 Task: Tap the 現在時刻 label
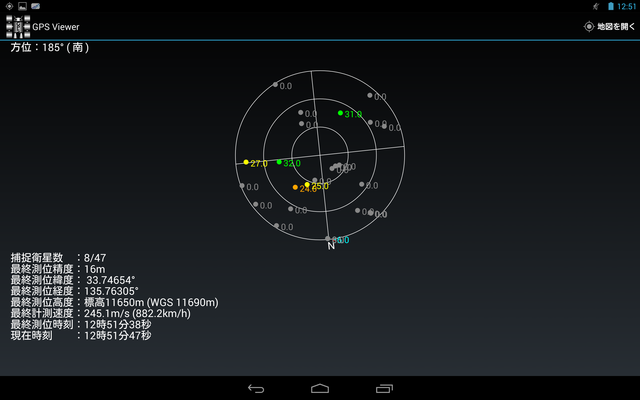click(31, 336)
